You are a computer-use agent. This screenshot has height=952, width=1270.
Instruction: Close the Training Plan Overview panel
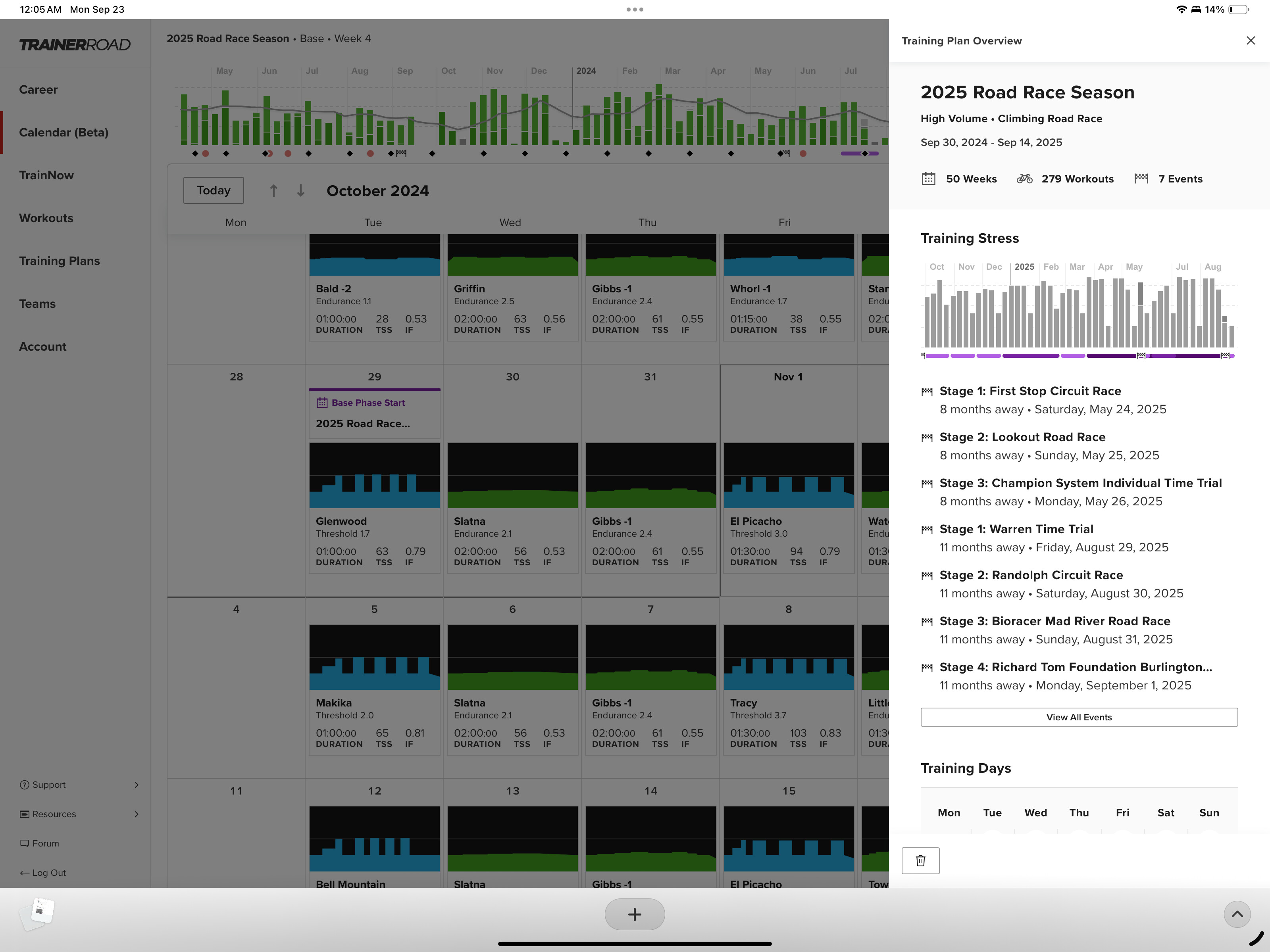tap(1251, 41)
